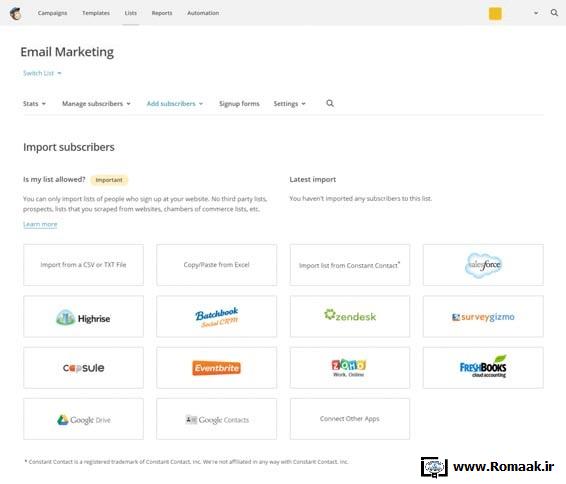Viewport: 566px width, 484px height.
Task: Expand the Add subscribers menu
Action: tap(175, 104)
